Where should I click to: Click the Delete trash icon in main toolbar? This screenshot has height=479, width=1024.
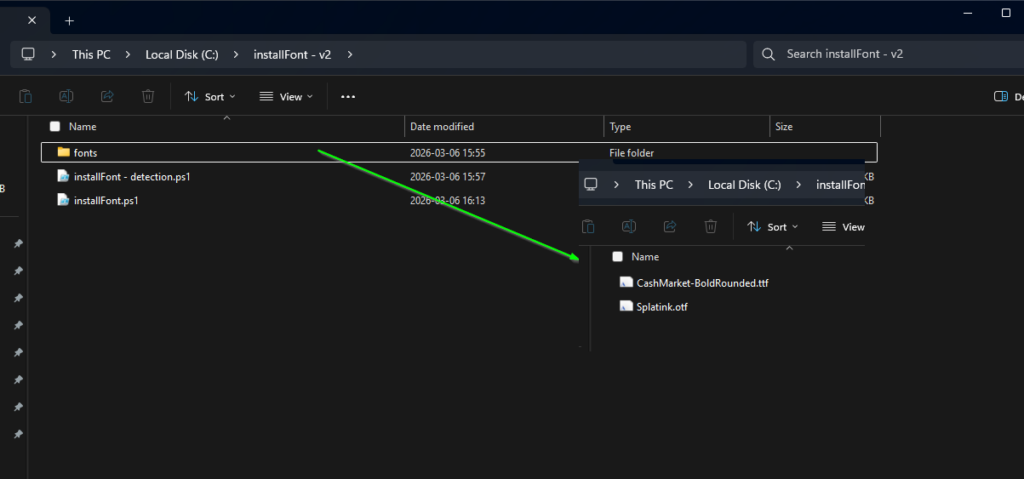pos(148,97)
